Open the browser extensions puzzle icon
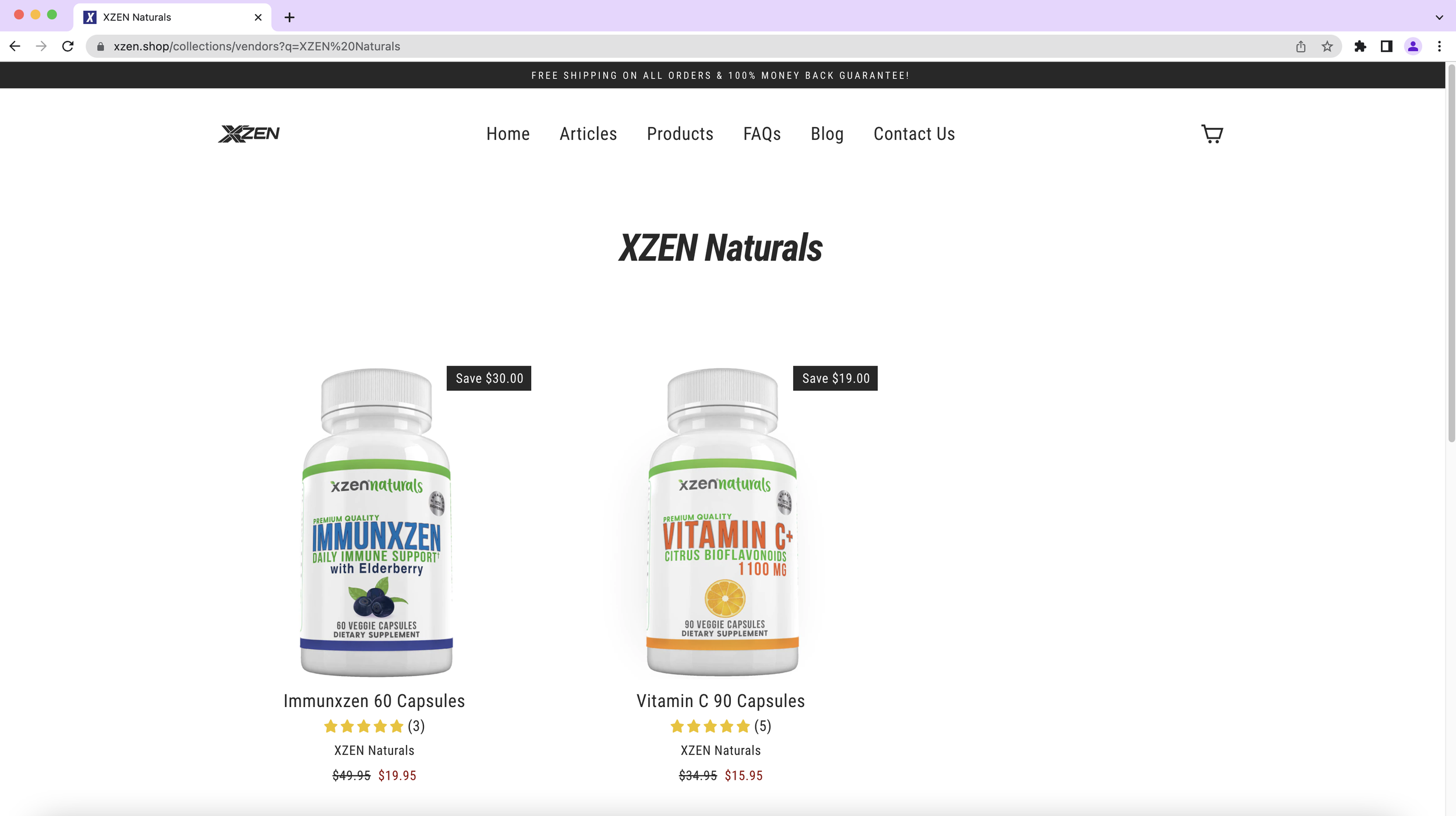 pos(1360,47)
